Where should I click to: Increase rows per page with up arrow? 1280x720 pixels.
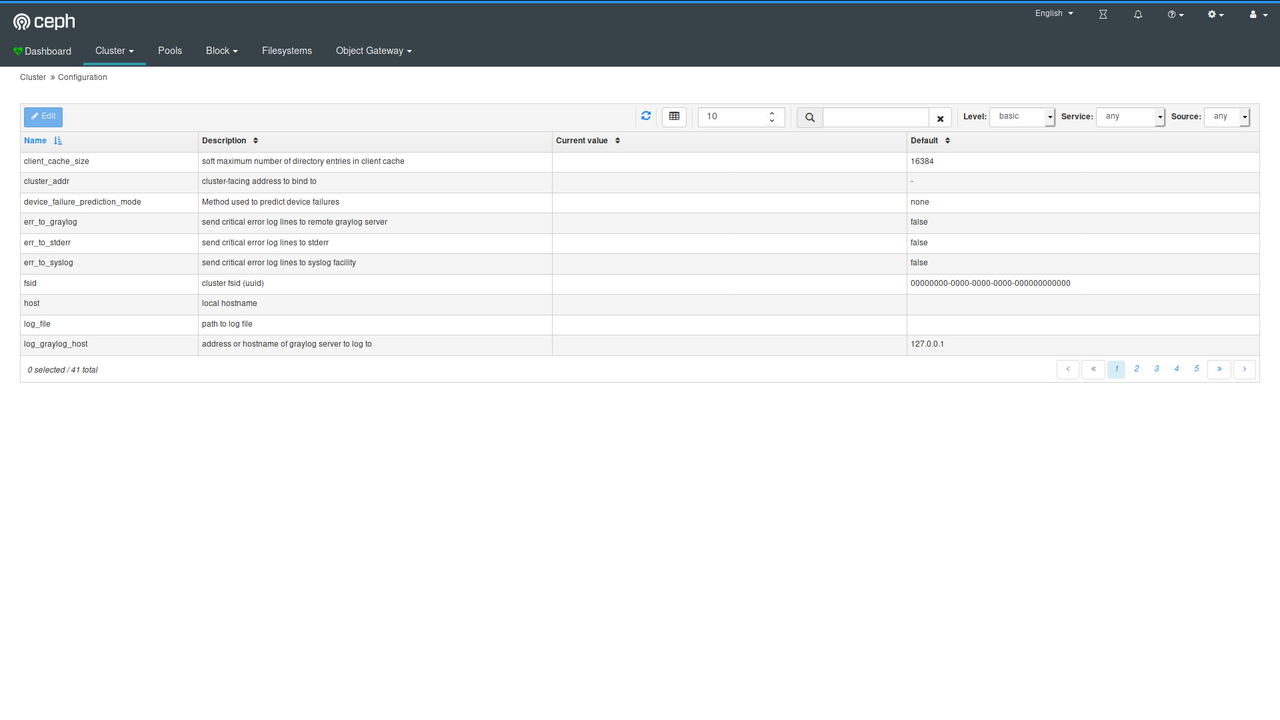(x=772, y=113)
